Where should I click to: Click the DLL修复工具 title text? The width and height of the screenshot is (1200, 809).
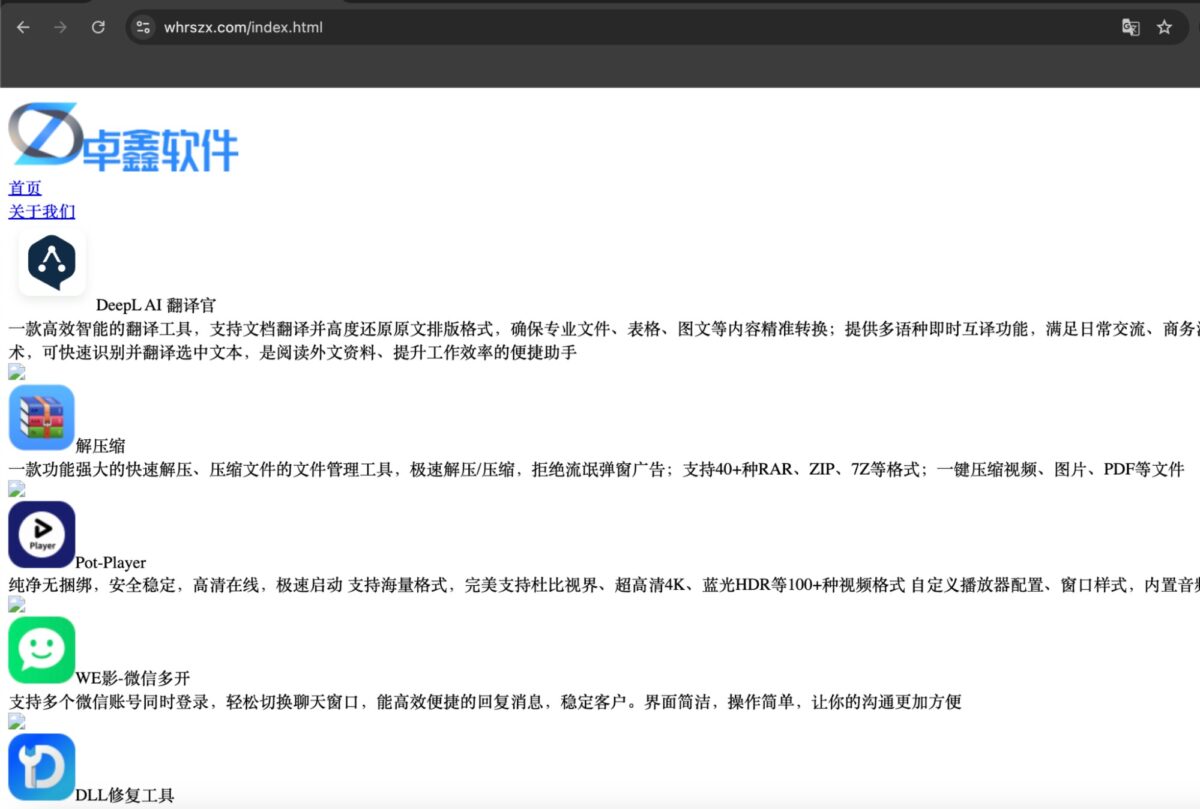(125, 796)
